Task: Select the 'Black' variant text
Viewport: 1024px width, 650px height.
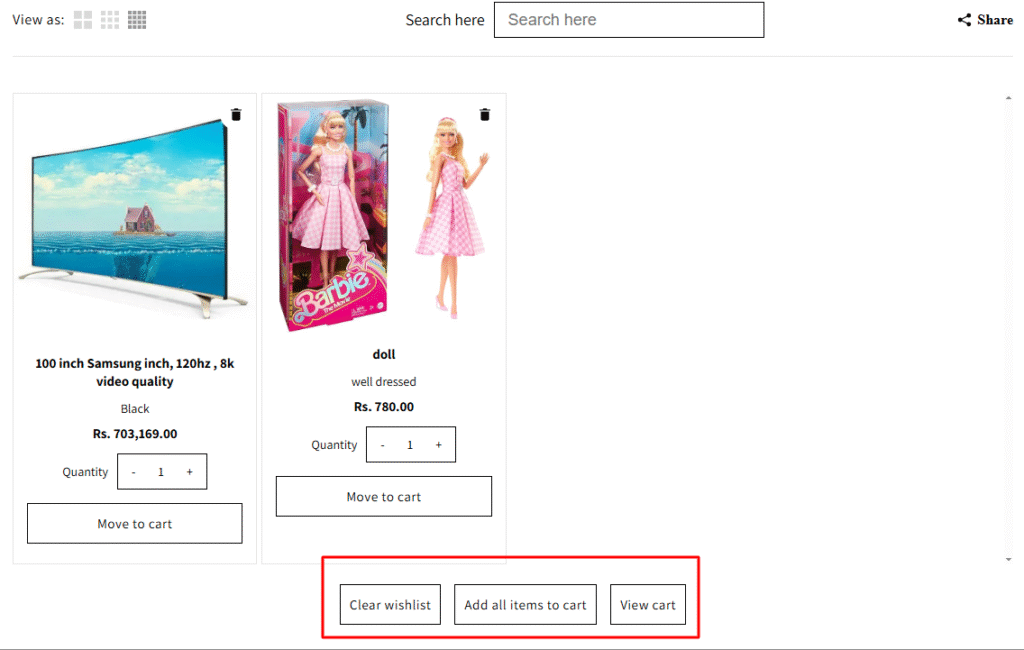Action: (135, 409)
